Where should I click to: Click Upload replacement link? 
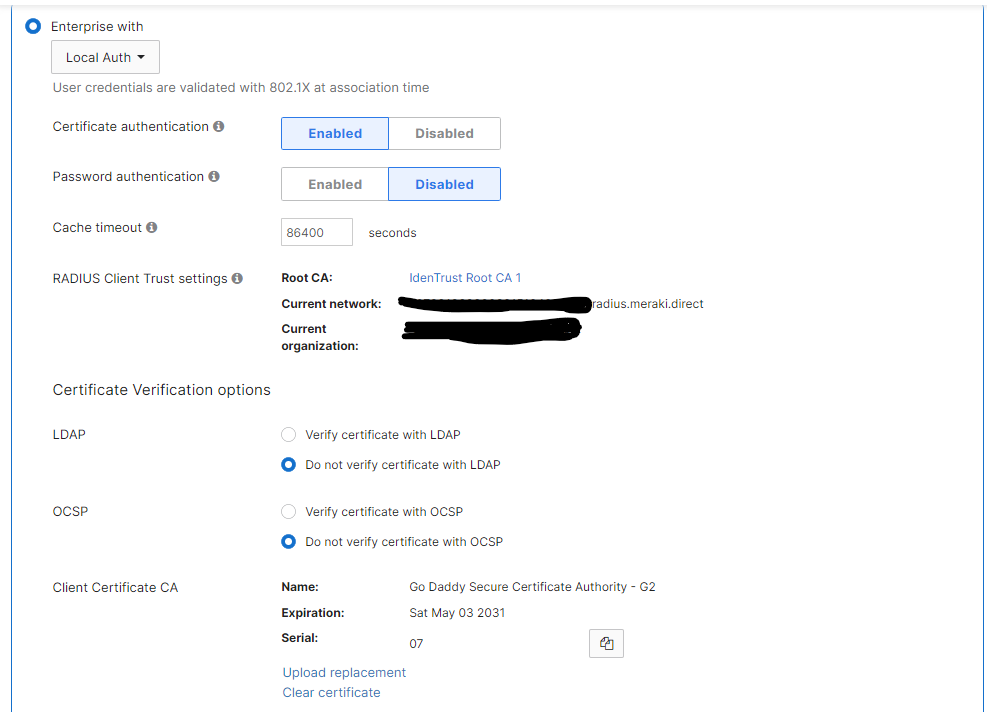click(344, 673)
